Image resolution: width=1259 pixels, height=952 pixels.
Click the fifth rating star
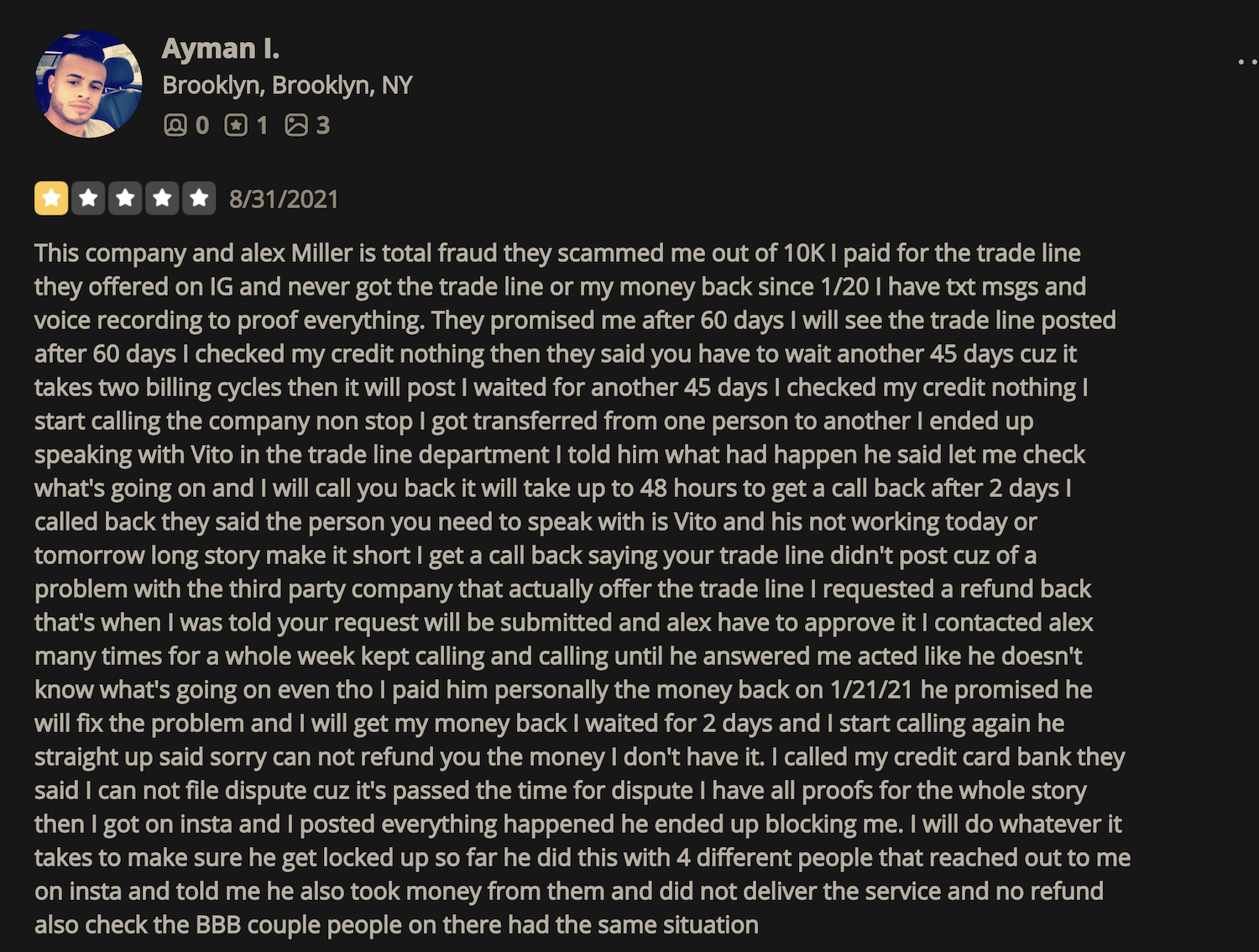pyautogui.click(x=199, y=199)
